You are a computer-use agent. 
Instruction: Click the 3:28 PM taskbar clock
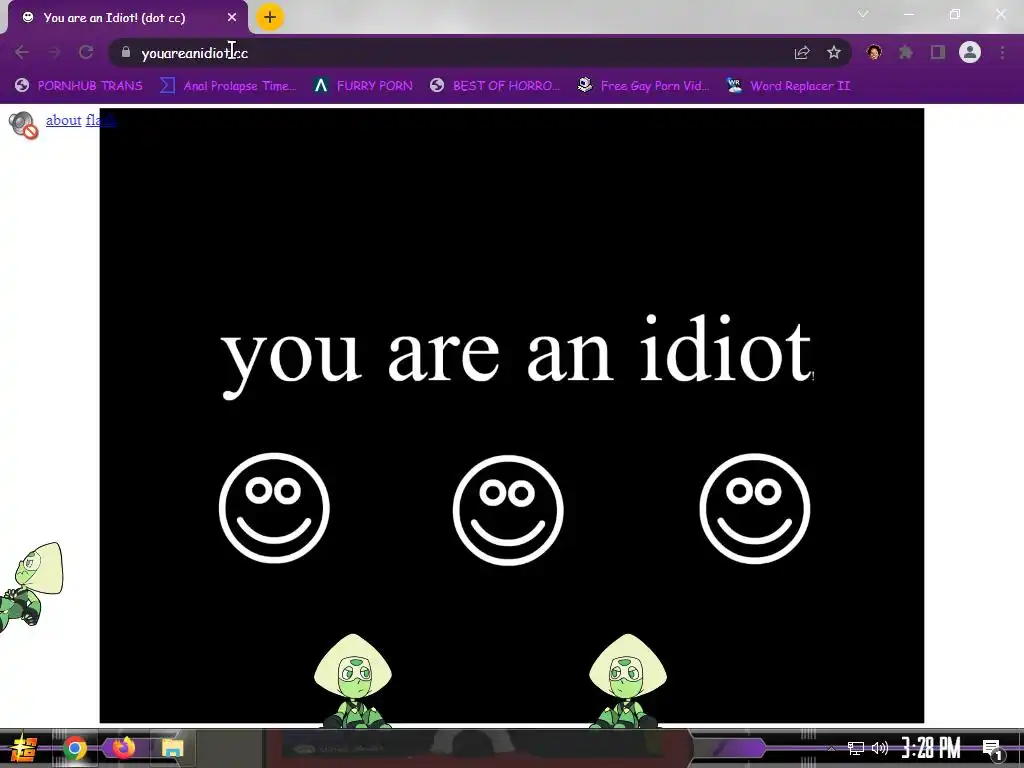(x=931, y=748)
